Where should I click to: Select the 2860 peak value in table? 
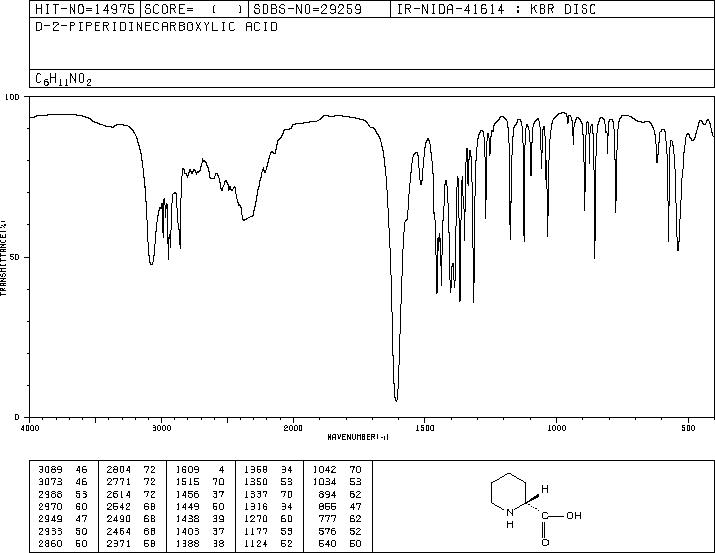click(x=50, y=544)
